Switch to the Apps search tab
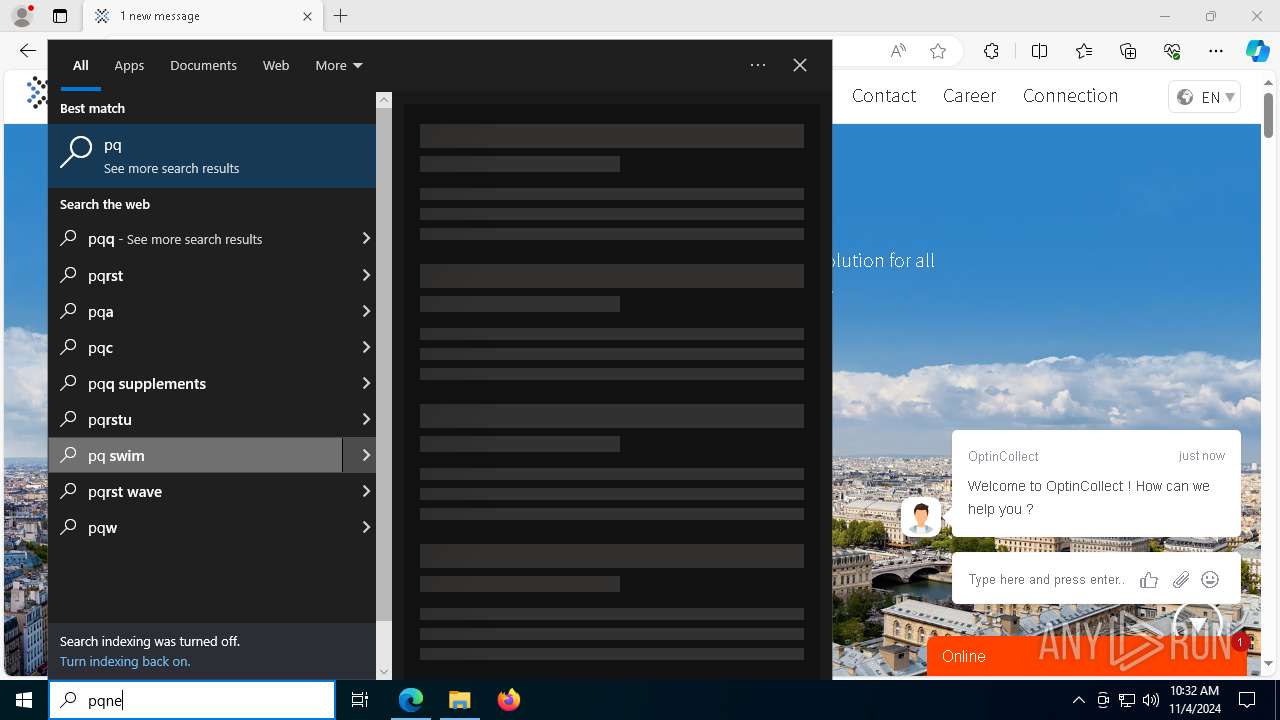The image size is (1280, 720). 129,66
